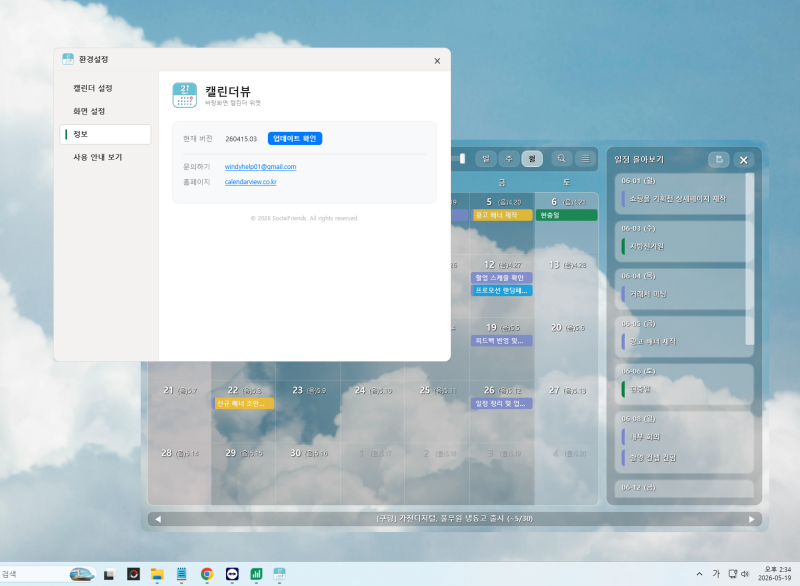Open the green chart app on taskbar
The height and width of the screenshot is (586, 800).
256,574
